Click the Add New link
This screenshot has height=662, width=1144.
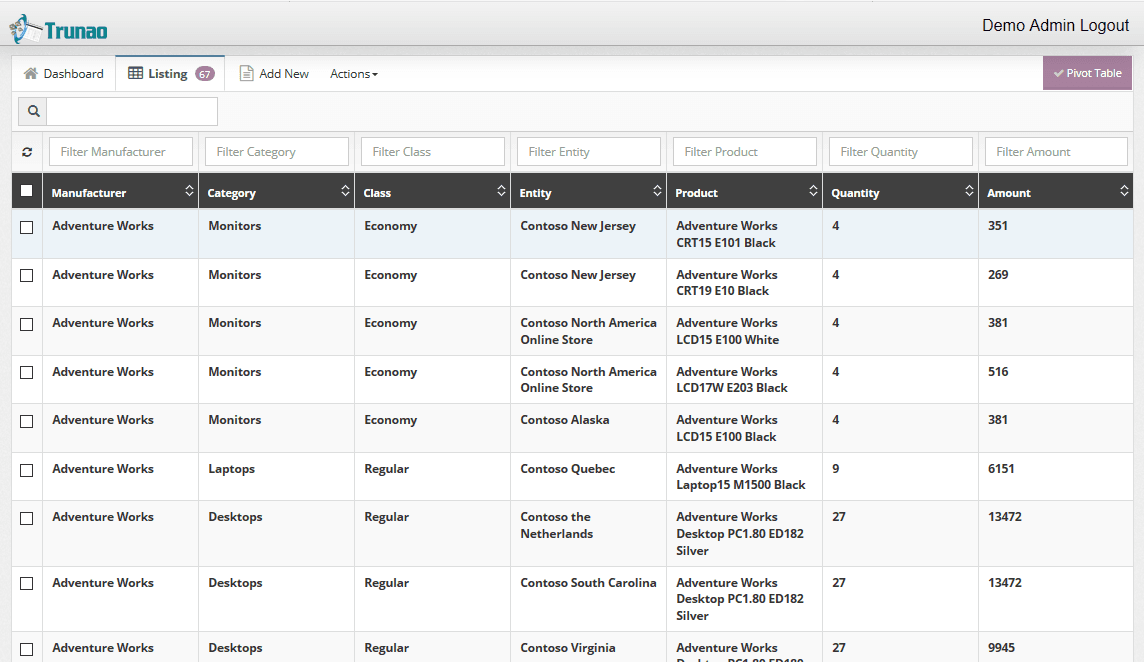(274, 74)
